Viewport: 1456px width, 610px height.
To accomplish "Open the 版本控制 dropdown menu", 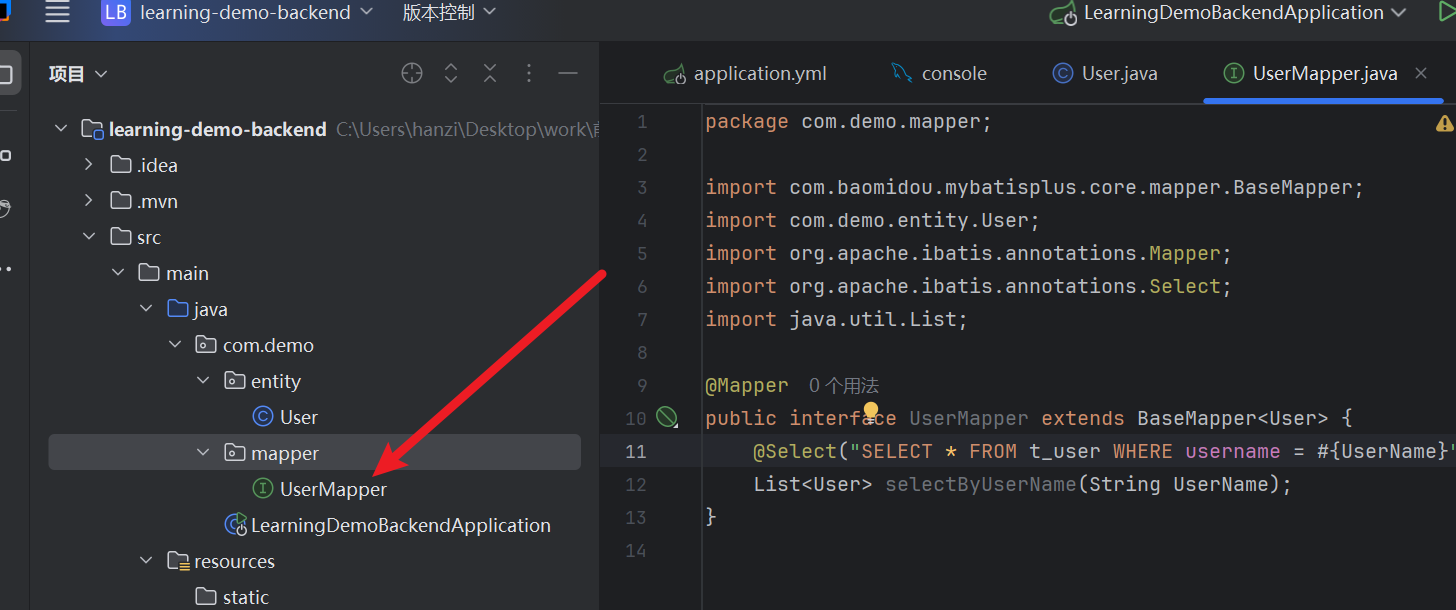I will [449, 13].
